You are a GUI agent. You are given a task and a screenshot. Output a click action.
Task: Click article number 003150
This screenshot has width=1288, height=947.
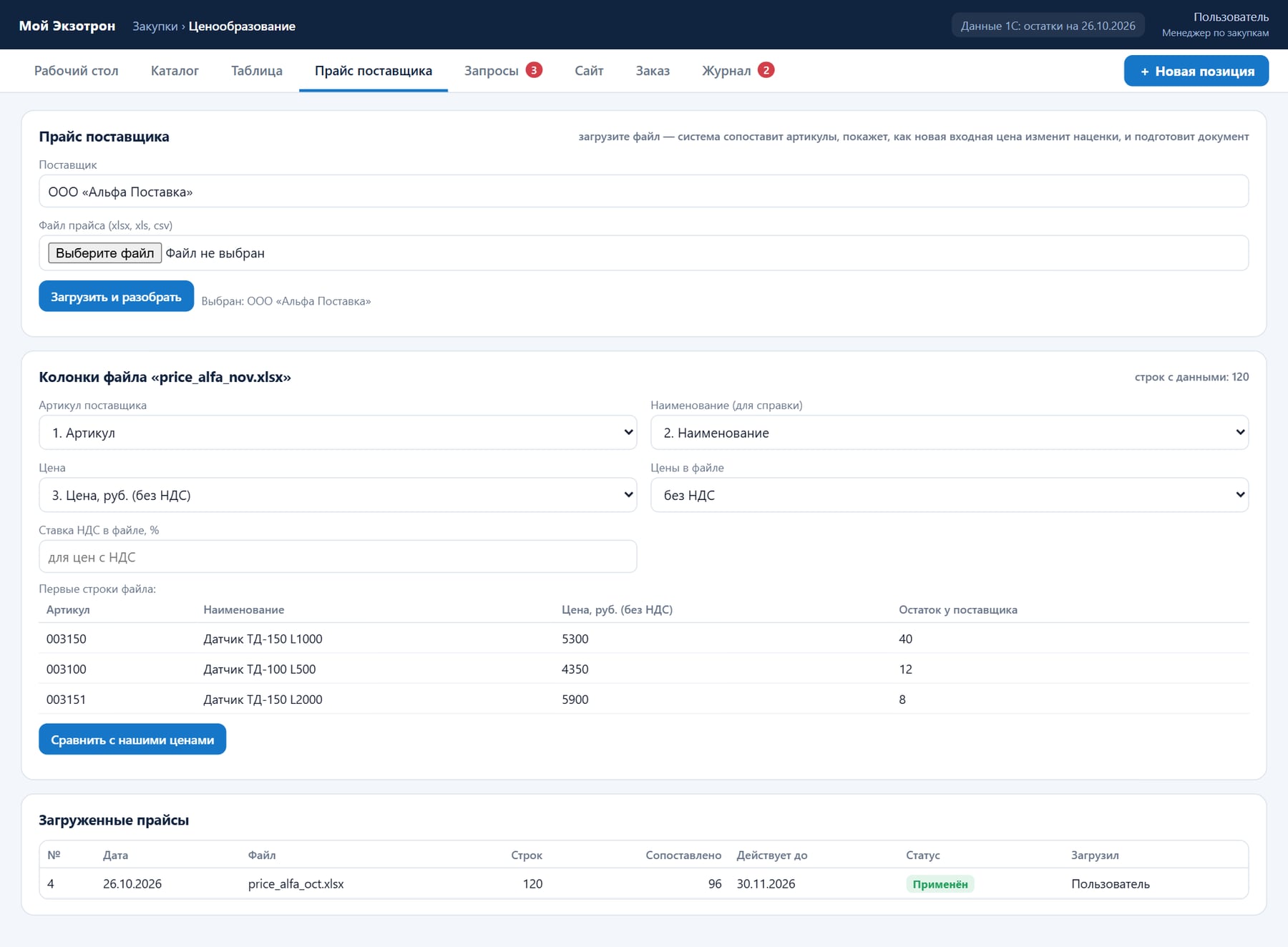coord(67,639)
